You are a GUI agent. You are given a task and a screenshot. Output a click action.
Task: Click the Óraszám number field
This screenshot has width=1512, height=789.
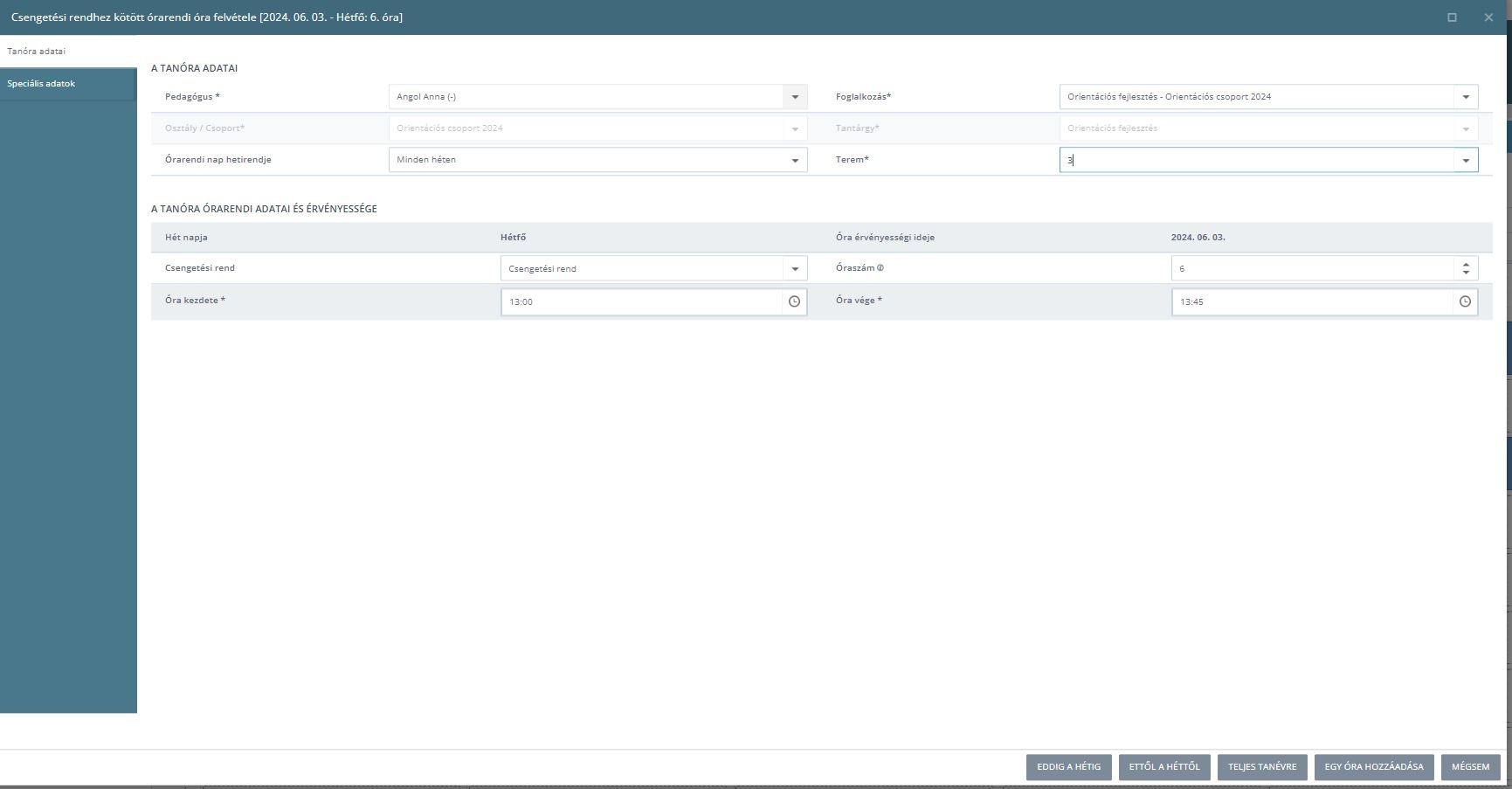click(x=1313, y=268)
